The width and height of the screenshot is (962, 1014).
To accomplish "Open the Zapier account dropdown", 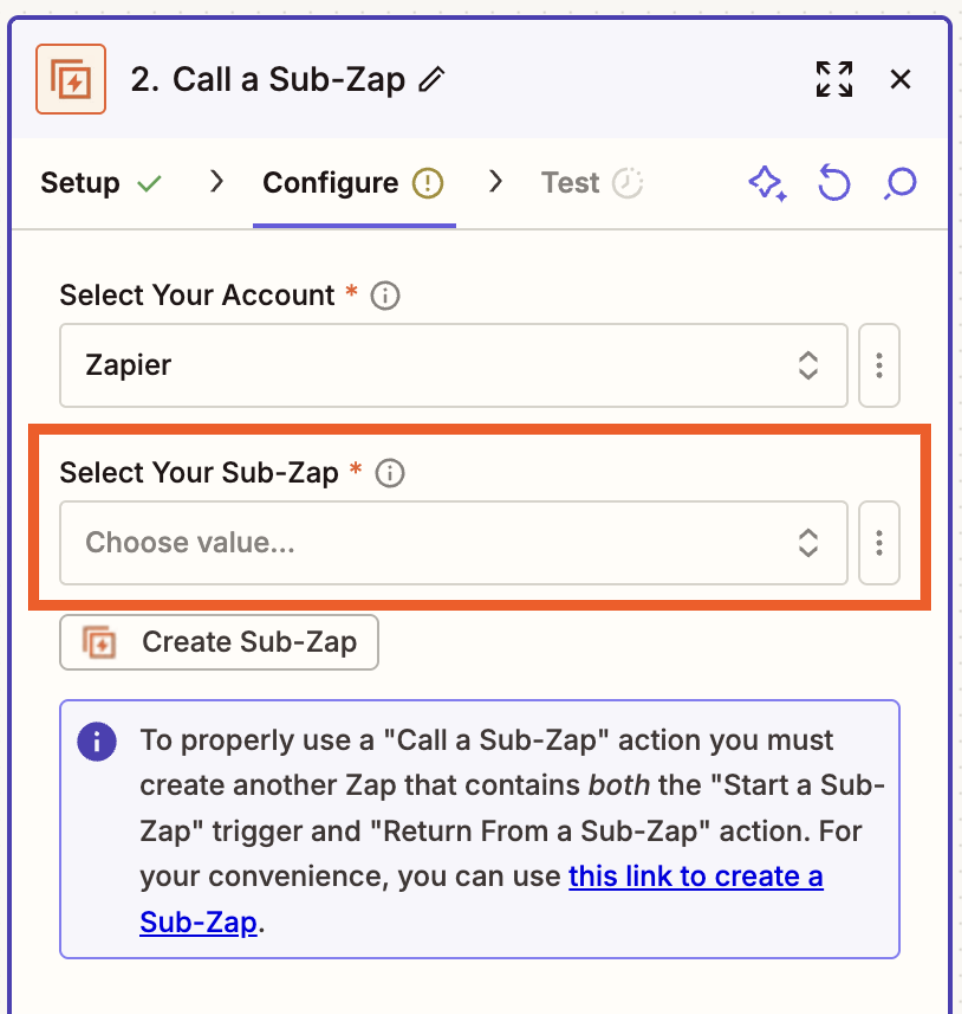I will point(453,365).
